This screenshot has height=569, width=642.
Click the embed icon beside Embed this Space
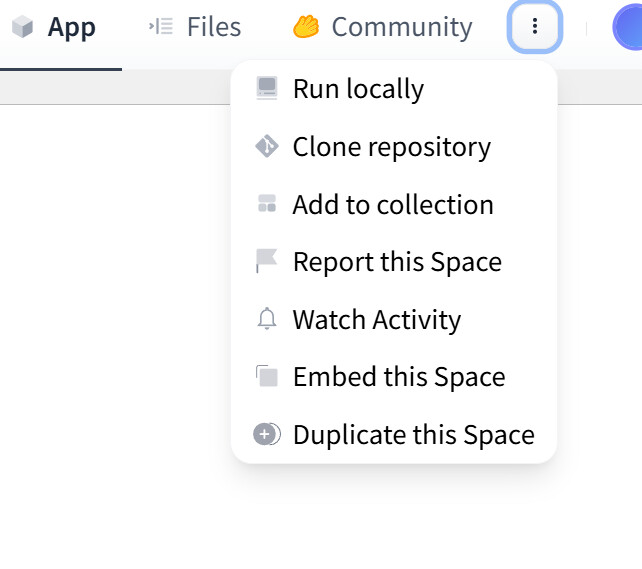pyautogui.click(x=266, y=377)
